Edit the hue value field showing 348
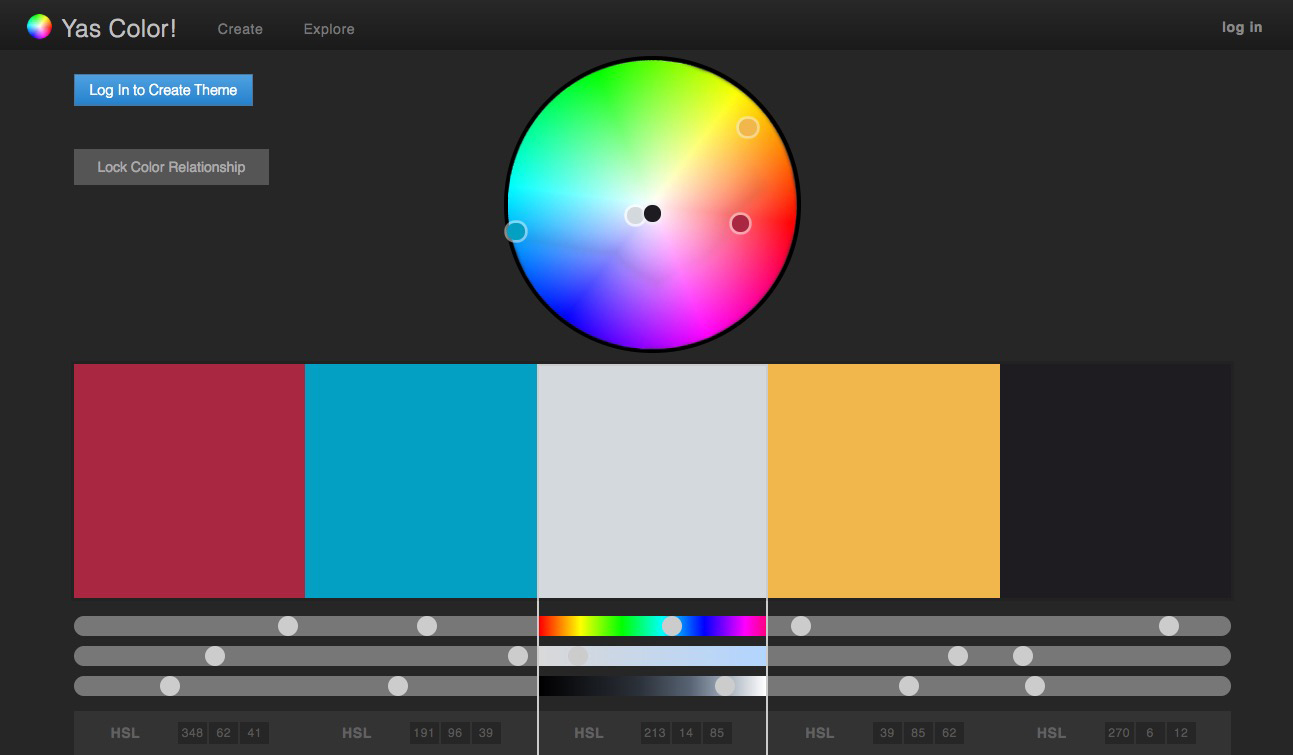The width and height of the screenshot is (1293, 755). tap(192, 733)
